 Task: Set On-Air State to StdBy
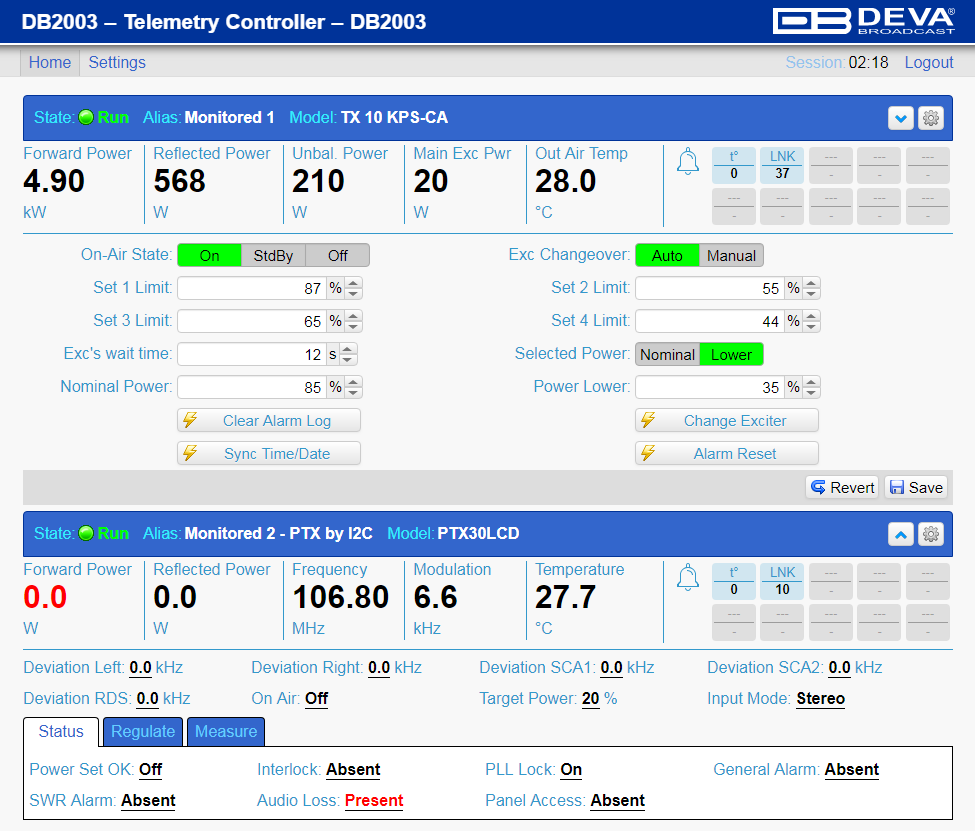[273, 256]
